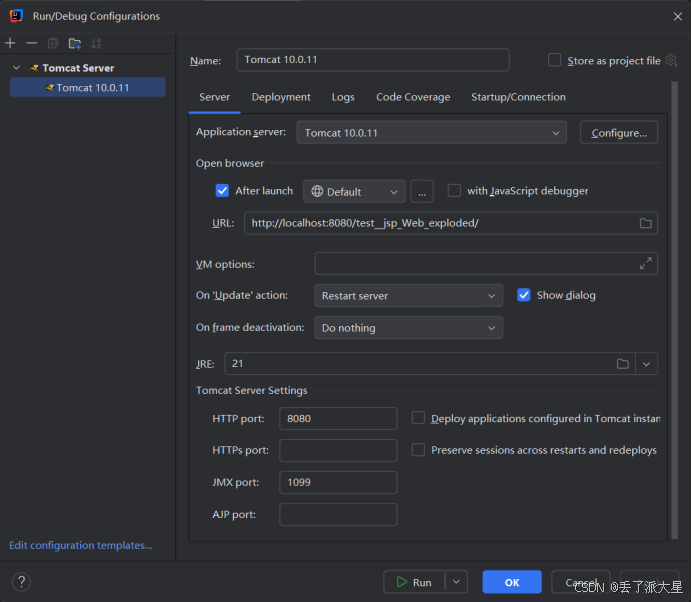Open the Default browser dropdown
692x602 pixels.
[x=354, y=192]
